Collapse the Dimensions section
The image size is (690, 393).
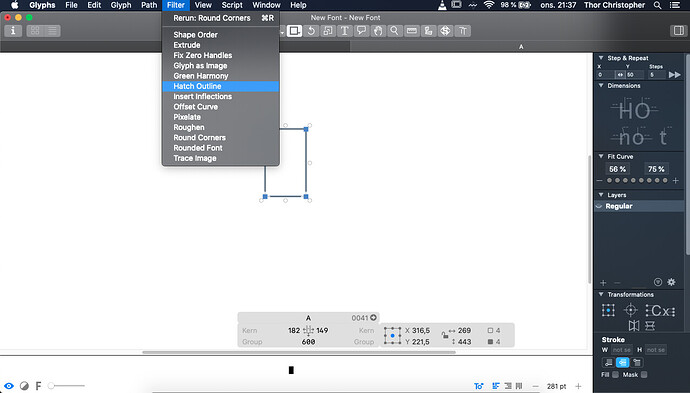(x=601, y=85)
